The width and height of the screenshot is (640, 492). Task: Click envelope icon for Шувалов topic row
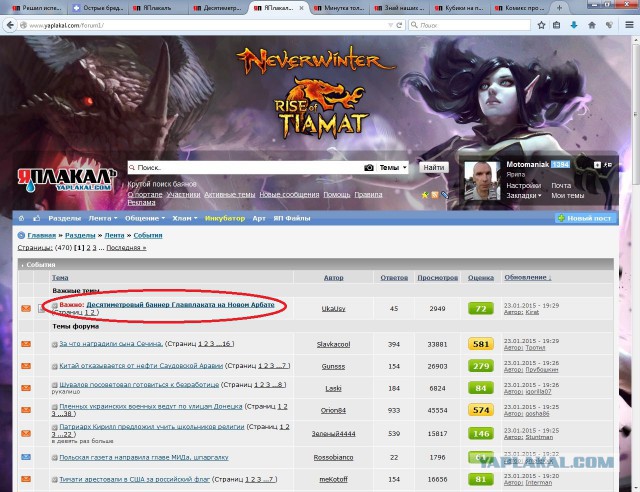coord(26,388)
